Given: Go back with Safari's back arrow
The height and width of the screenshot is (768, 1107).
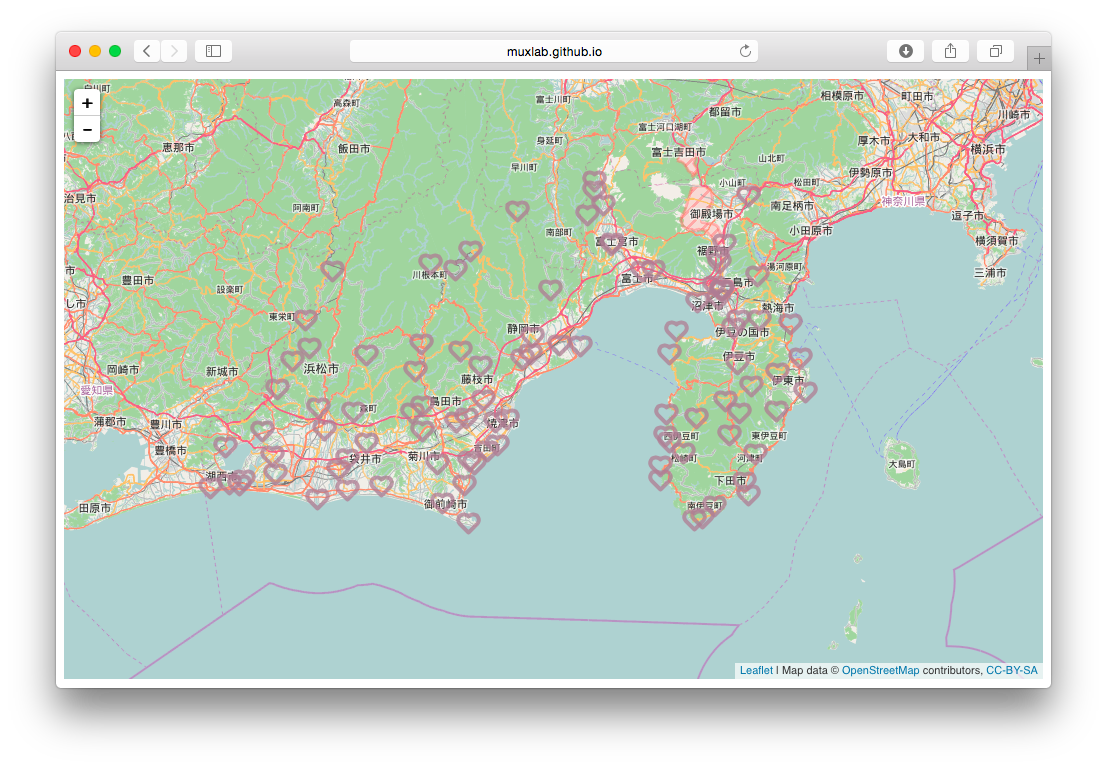Looking at the screenshot, I should pyautogui.click(x=147, y=51).
